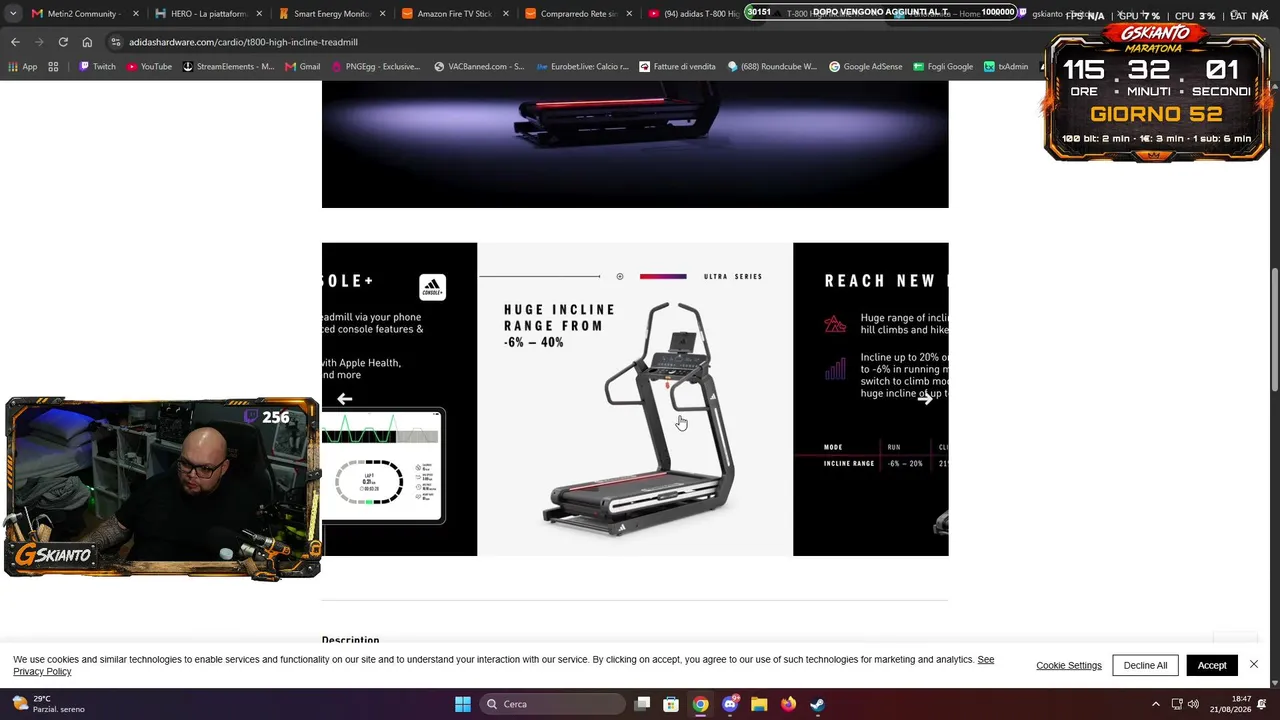Open the Cookie Settings link
Screen dimensions: 1280x720
tap(1069, 666)
